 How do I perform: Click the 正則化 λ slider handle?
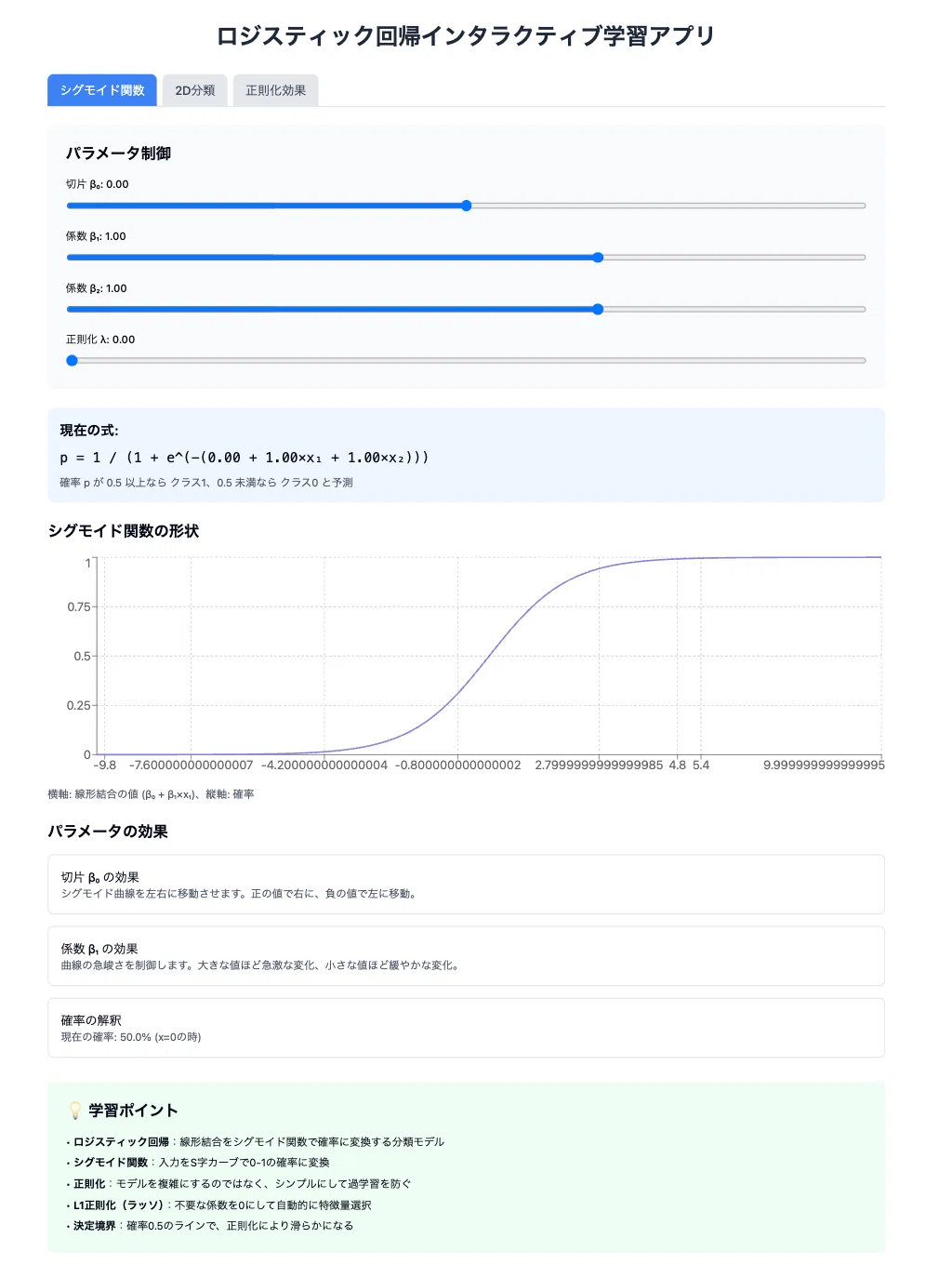[72, 360]
